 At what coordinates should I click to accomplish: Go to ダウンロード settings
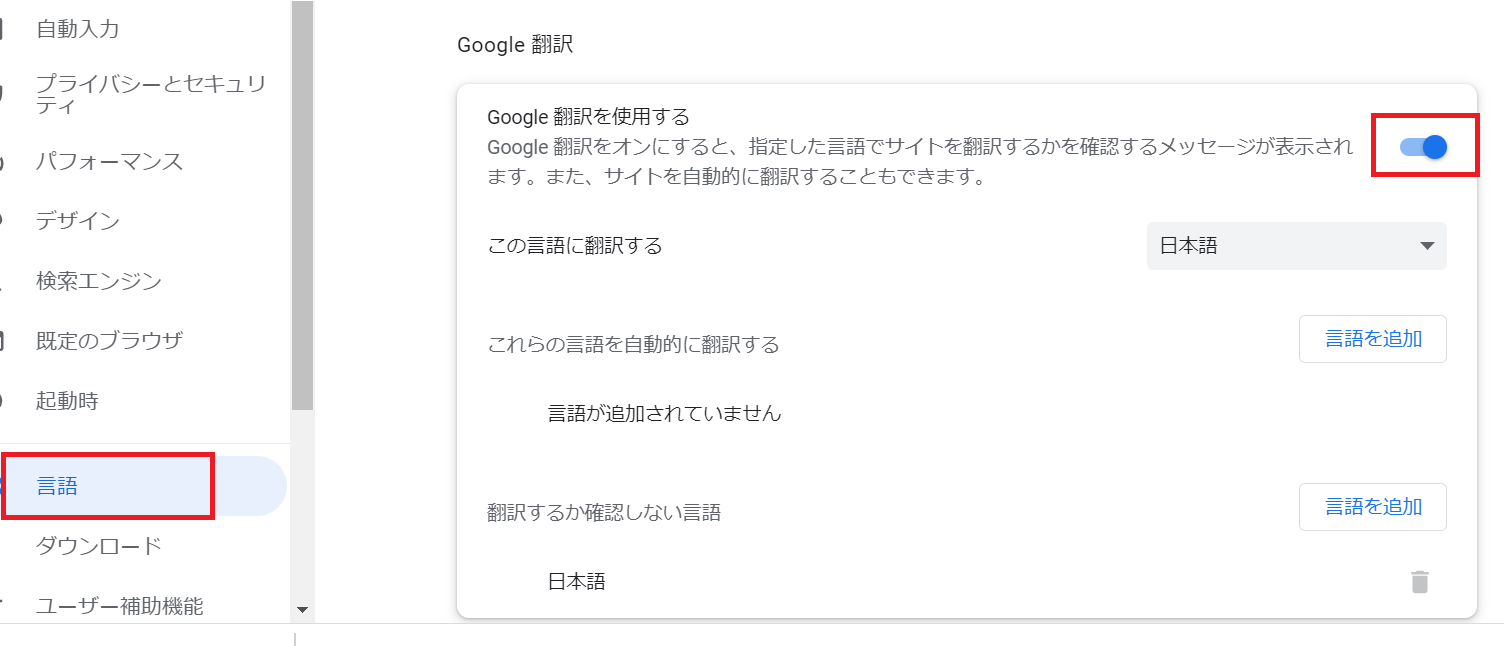click(x=98, y=546)
